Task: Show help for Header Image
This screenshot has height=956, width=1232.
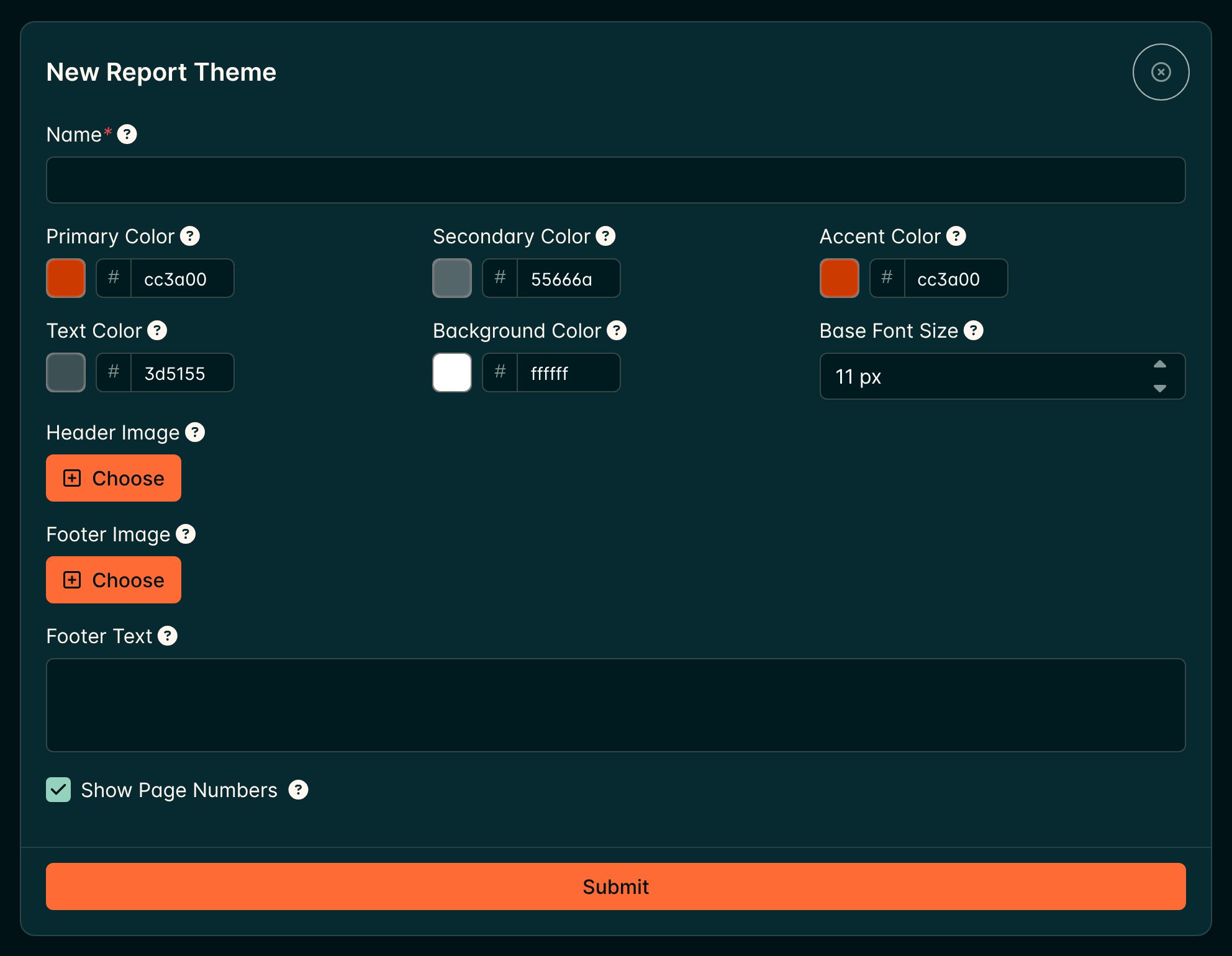Action: (x=195, y=432)
